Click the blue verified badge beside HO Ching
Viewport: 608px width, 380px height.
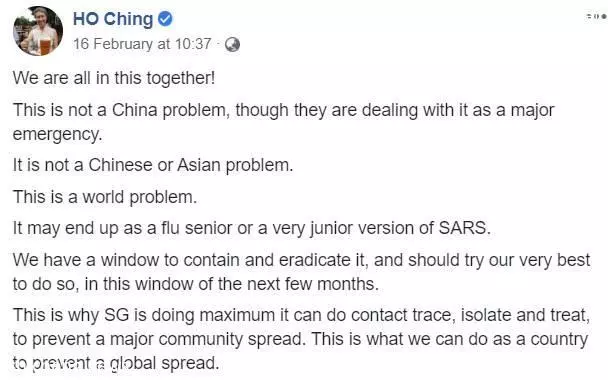pyautogui.click(x=165, y=19)
